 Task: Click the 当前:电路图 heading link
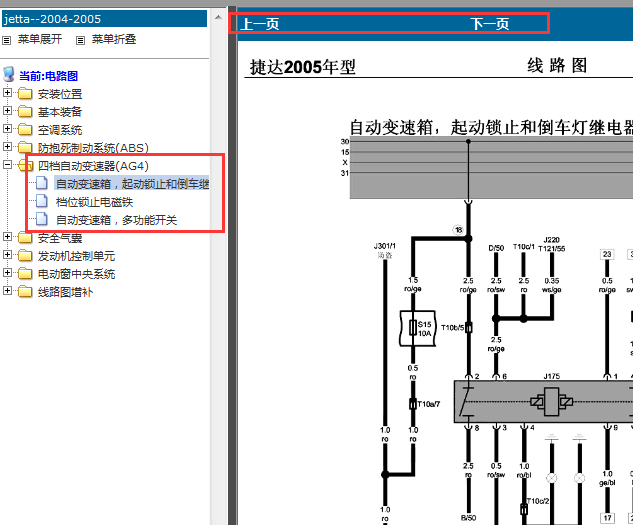[48, 76]
